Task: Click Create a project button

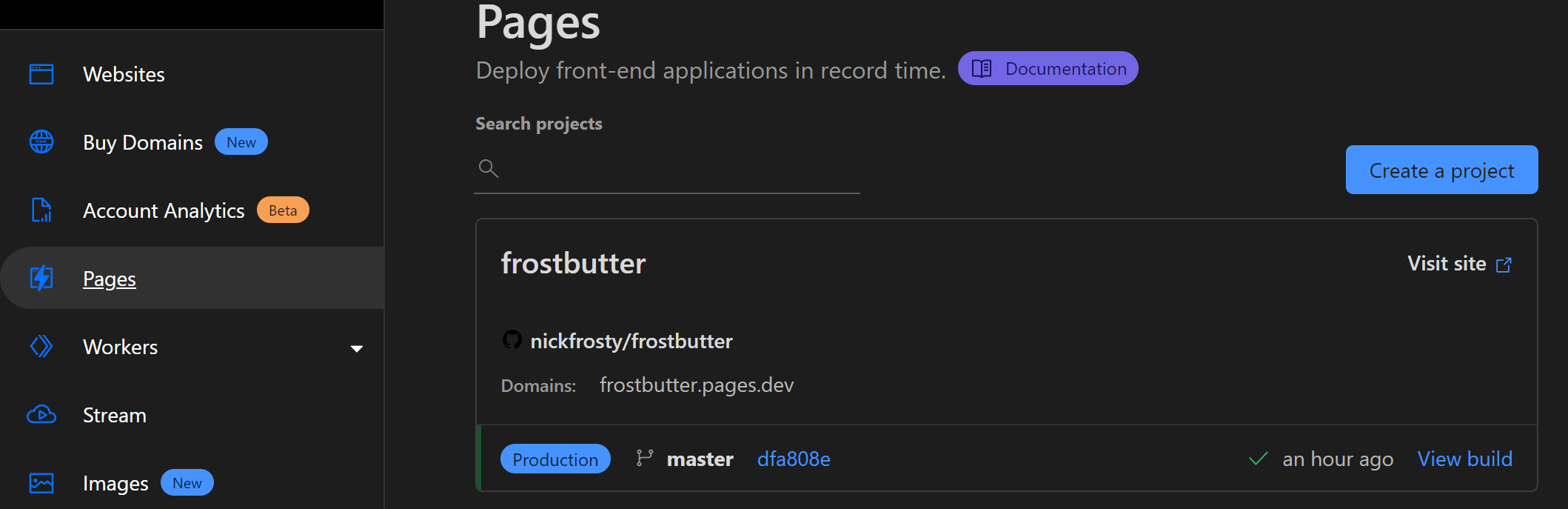Action: pyautogui.click(x=1441, y=170)
